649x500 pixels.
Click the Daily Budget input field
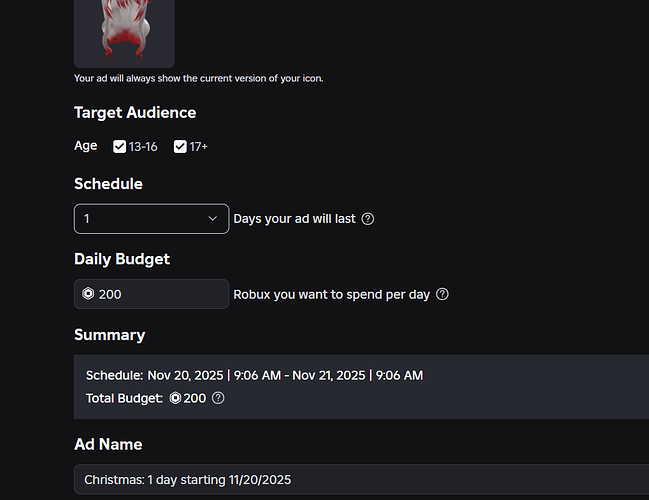151,294
